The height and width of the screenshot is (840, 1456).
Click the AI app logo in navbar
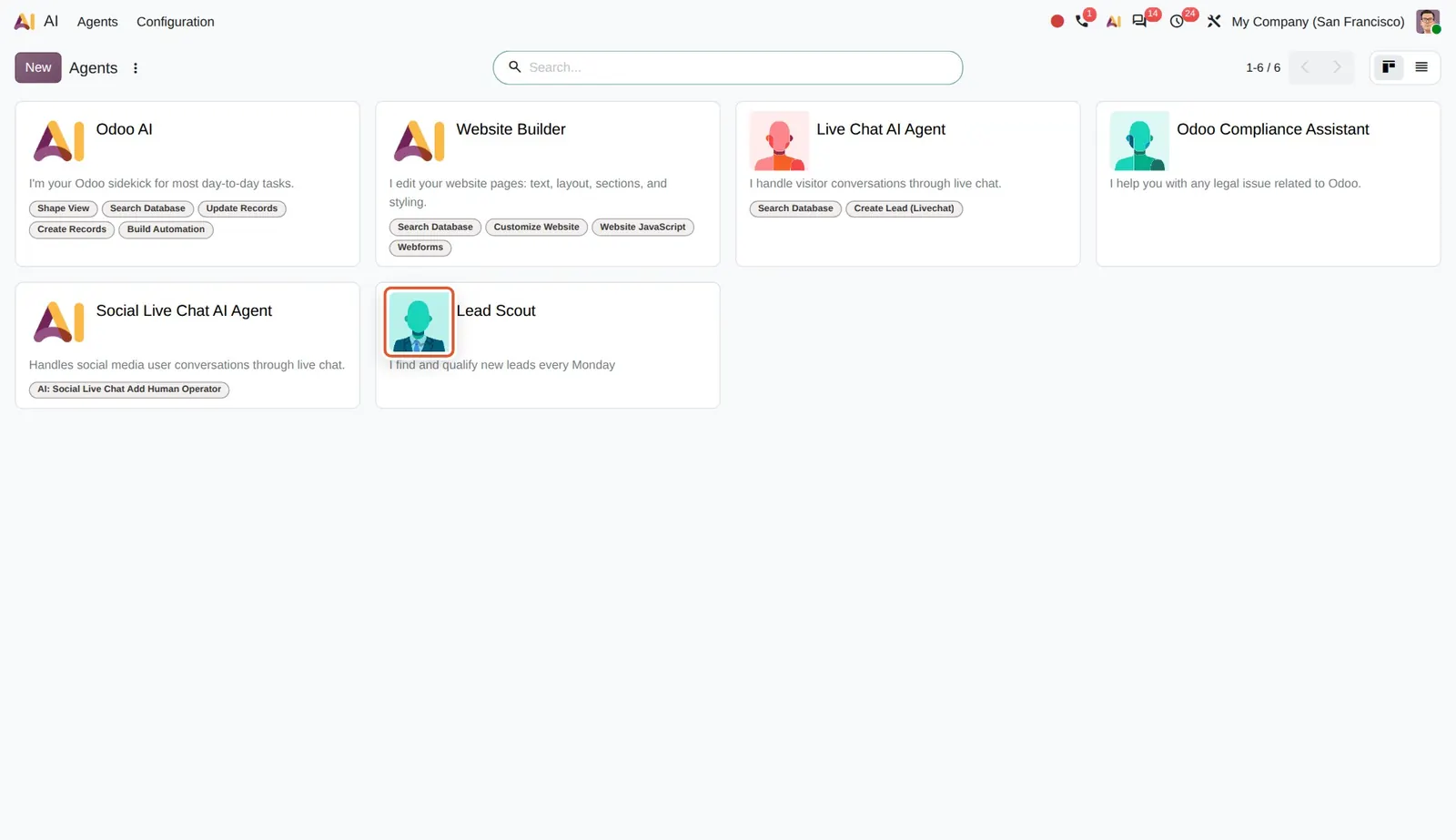click(25, 21)
